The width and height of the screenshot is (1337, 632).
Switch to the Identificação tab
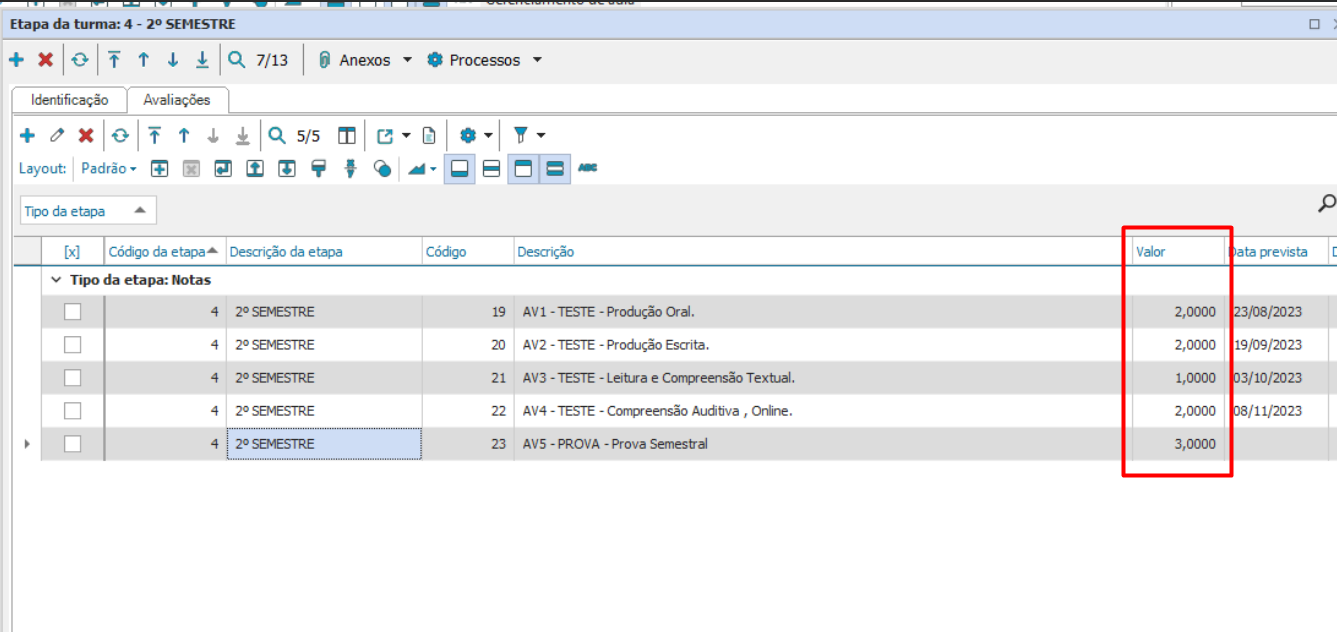pos(69,100)
